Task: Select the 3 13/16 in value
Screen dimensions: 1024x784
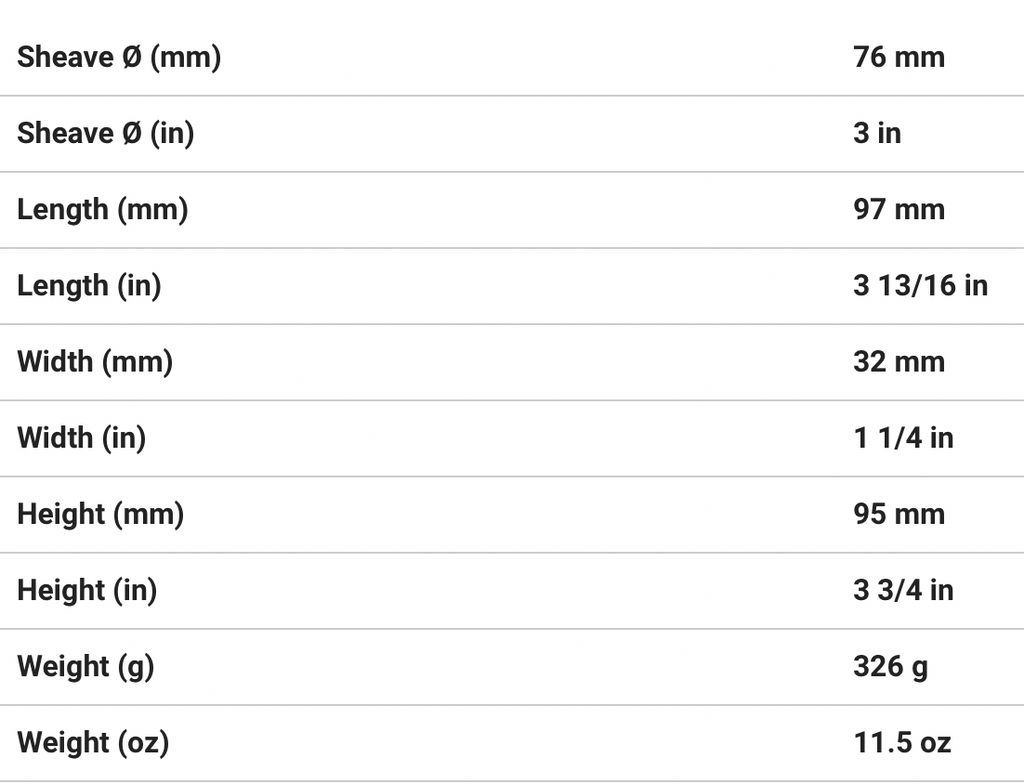Action: coord(920,285)
